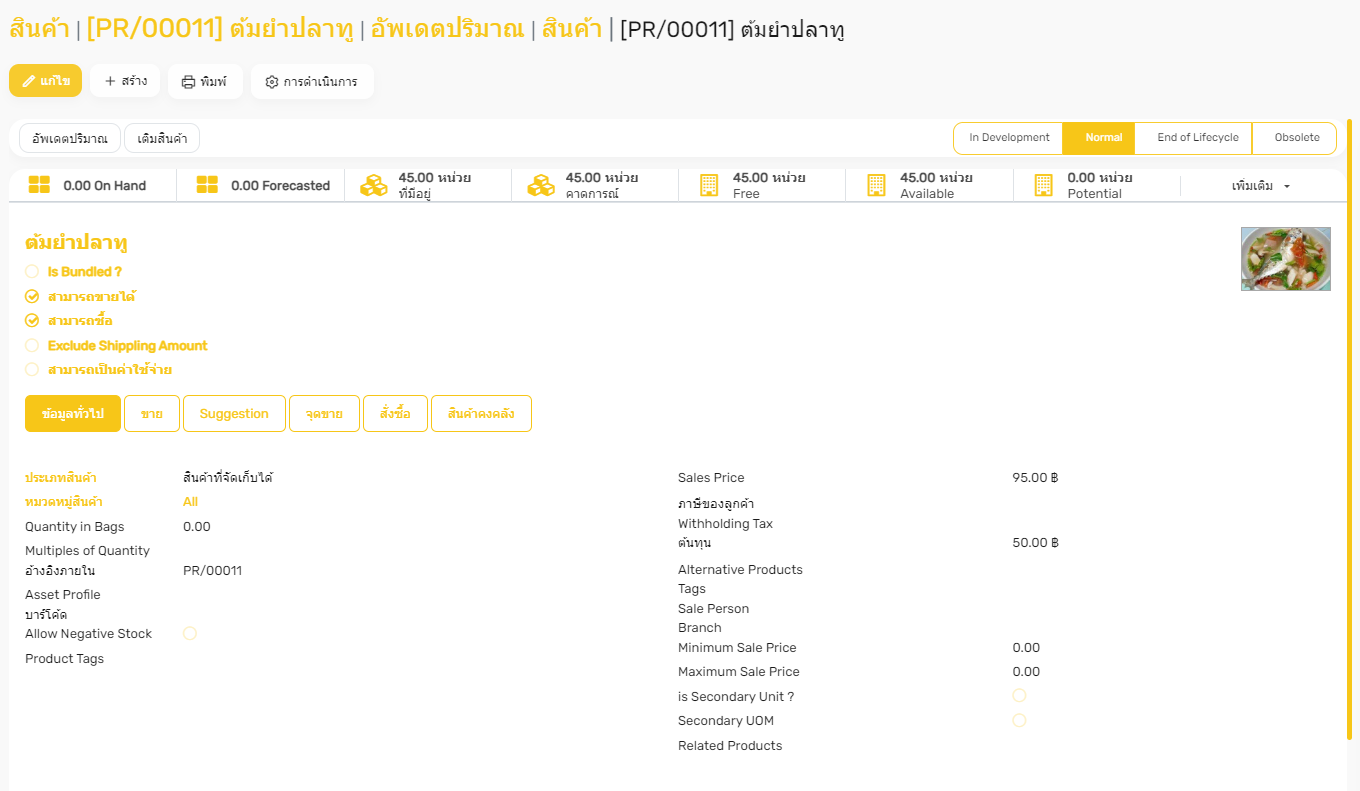Set status to In Development

1009,138
